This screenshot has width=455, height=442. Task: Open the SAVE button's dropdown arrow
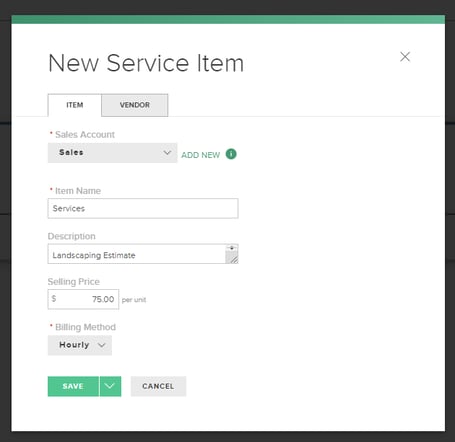(110, 386)
